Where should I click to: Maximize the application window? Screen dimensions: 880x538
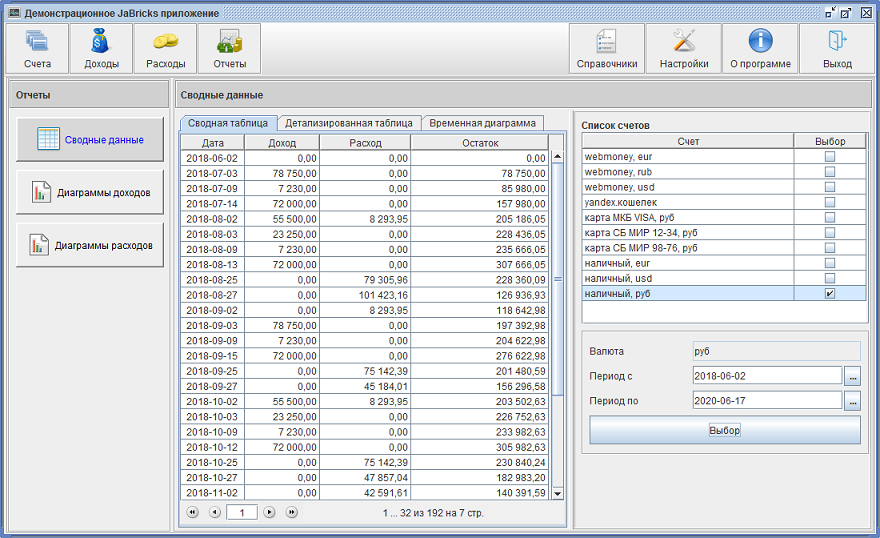pos(846,12)
